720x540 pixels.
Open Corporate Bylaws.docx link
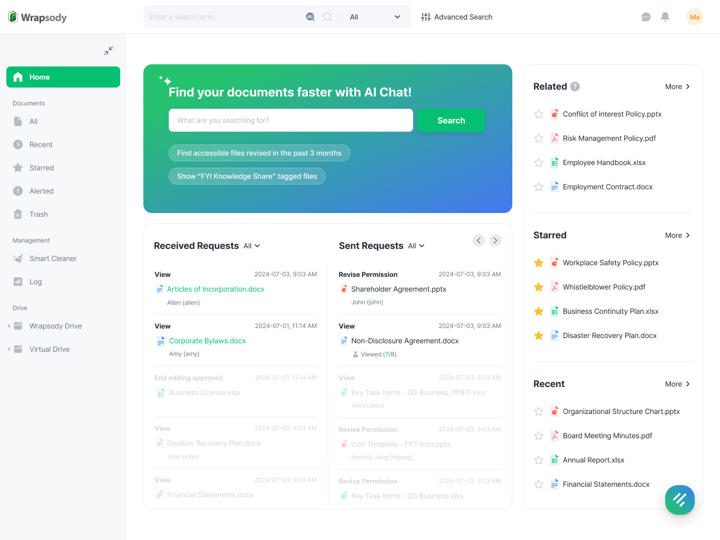(x=207, y=341)
